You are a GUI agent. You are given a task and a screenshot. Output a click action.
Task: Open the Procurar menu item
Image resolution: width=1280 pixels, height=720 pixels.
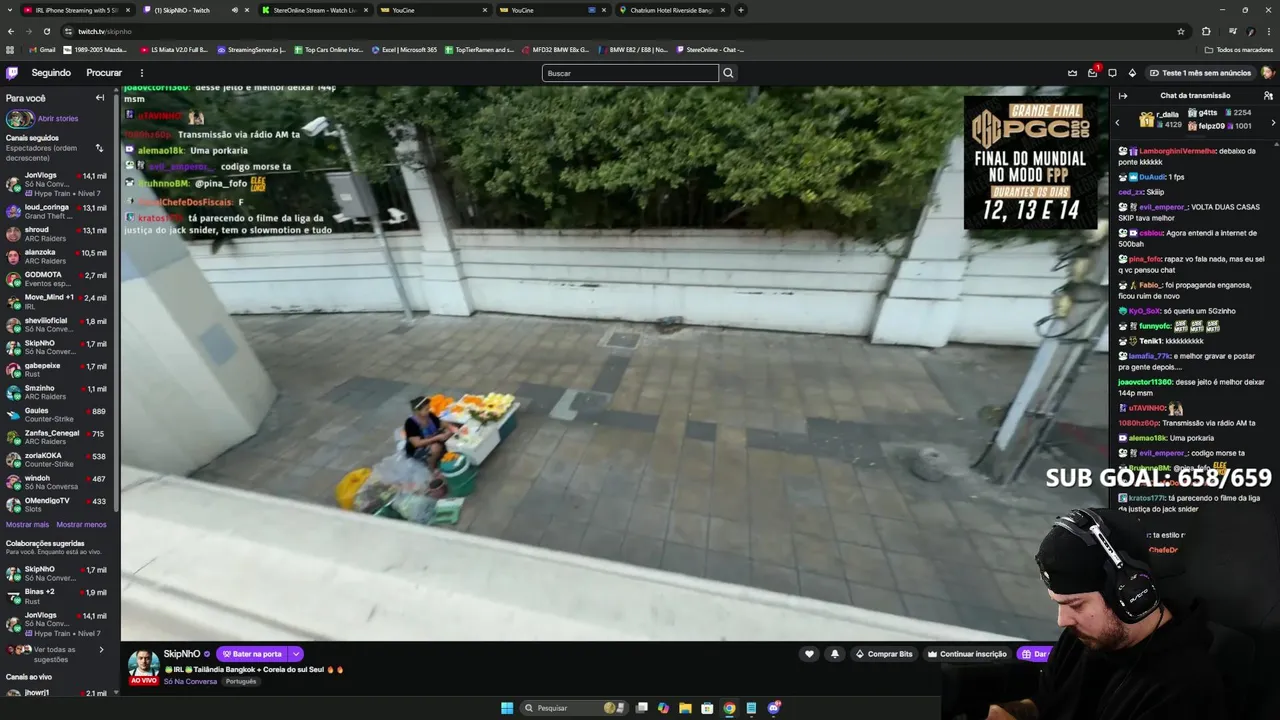(x=104, y=73)
